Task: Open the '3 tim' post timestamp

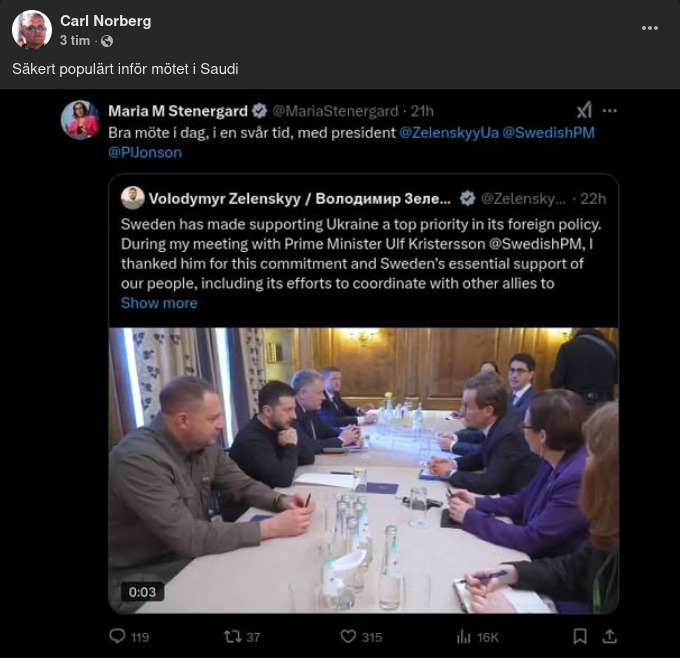Action: click(74, 41)
